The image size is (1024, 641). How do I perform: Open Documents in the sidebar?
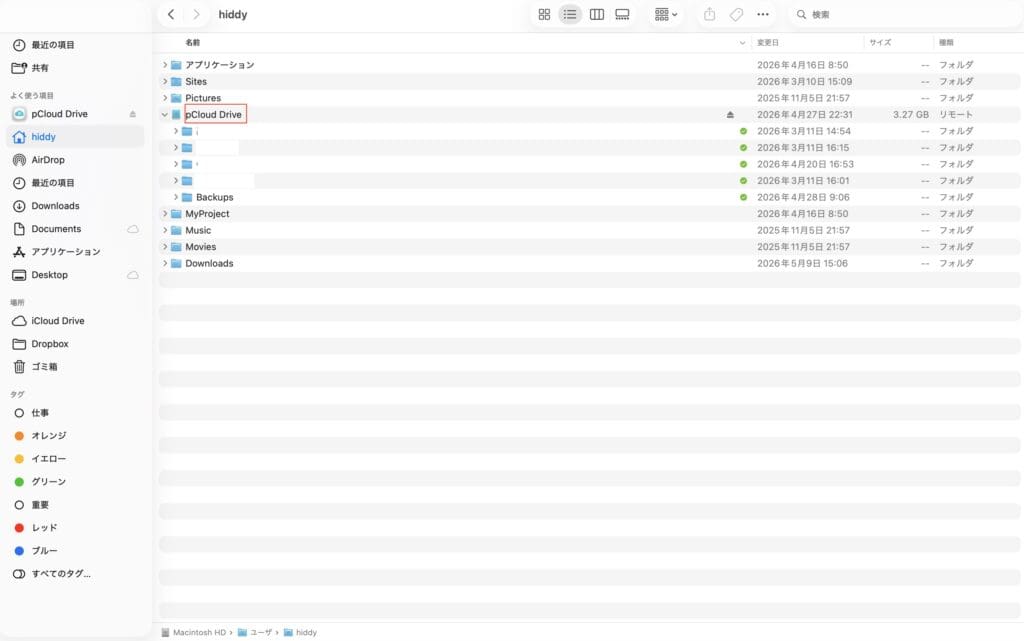[x=56, y=229]
